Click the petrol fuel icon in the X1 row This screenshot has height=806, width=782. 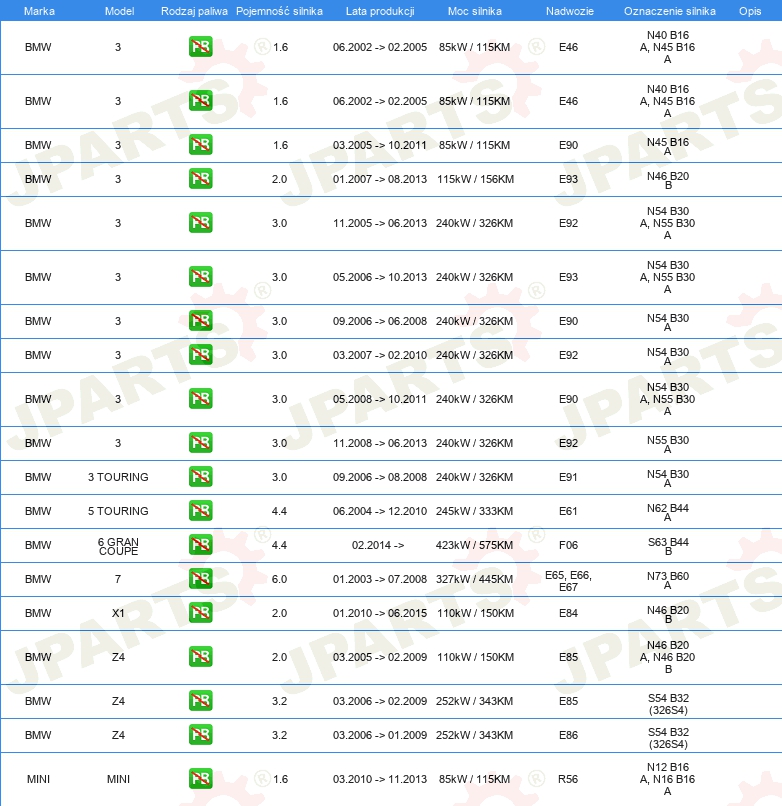tap(201, 612)
